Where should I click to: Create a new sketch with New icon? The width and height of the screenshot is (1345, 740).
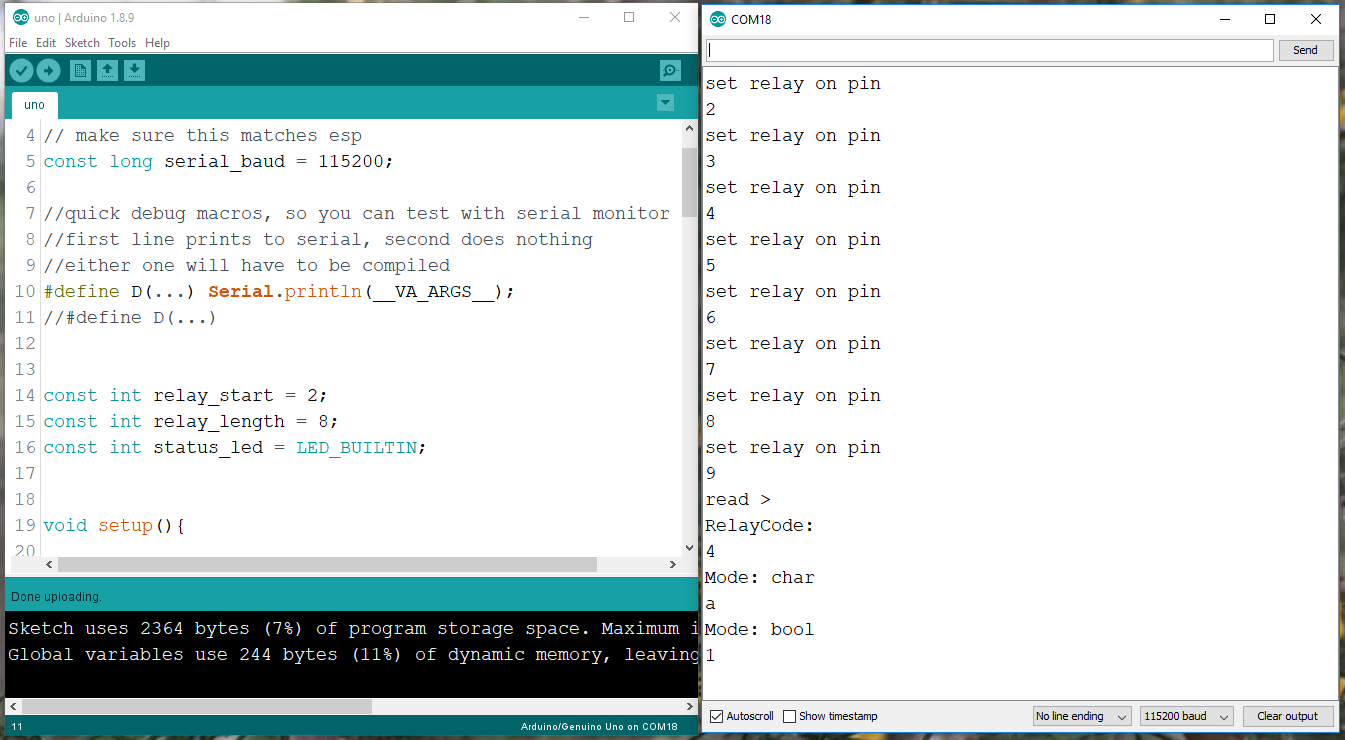[80, 70]
